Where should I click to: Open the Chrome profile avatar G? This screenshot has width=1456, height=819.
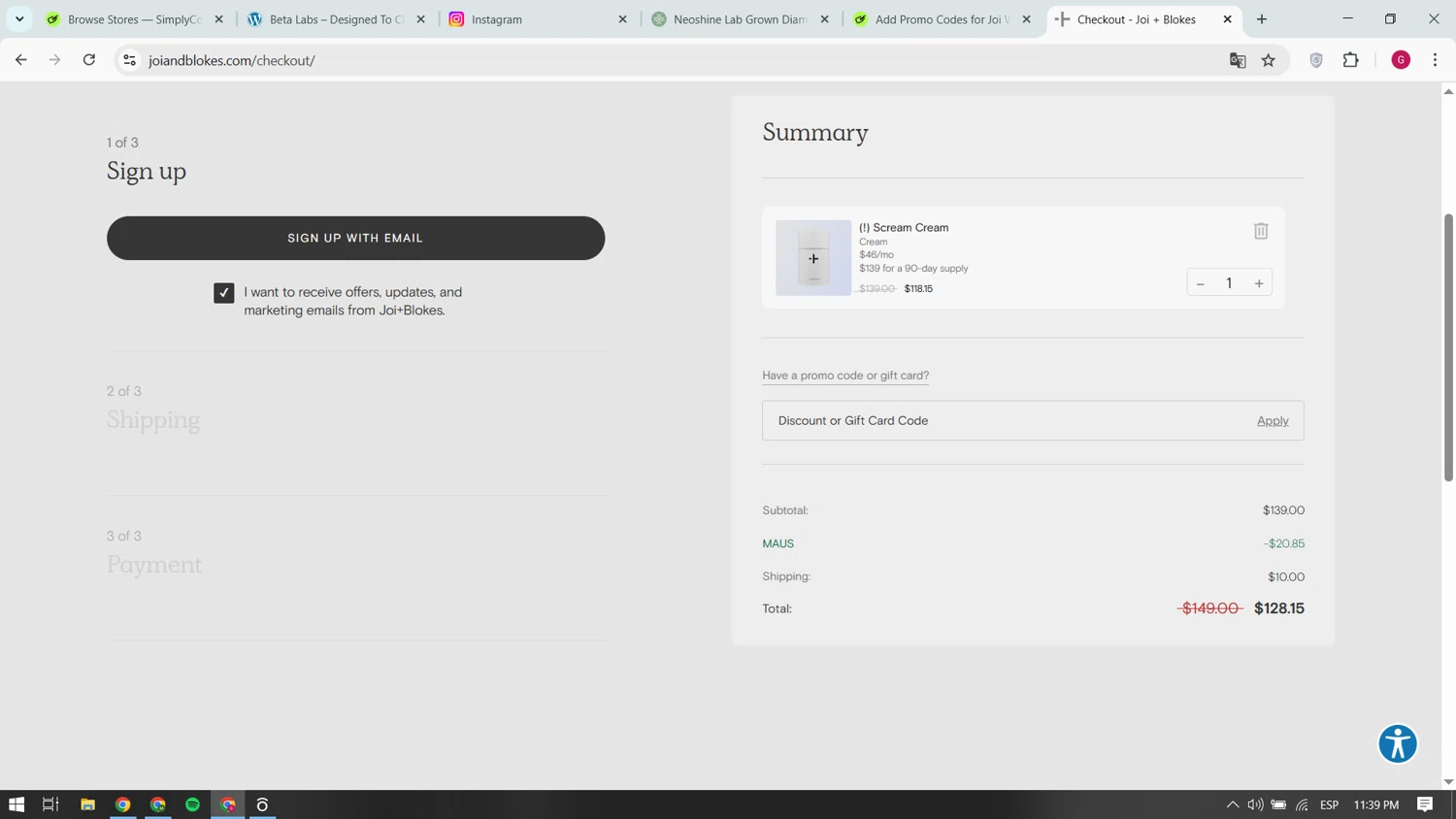(1401, 60)
